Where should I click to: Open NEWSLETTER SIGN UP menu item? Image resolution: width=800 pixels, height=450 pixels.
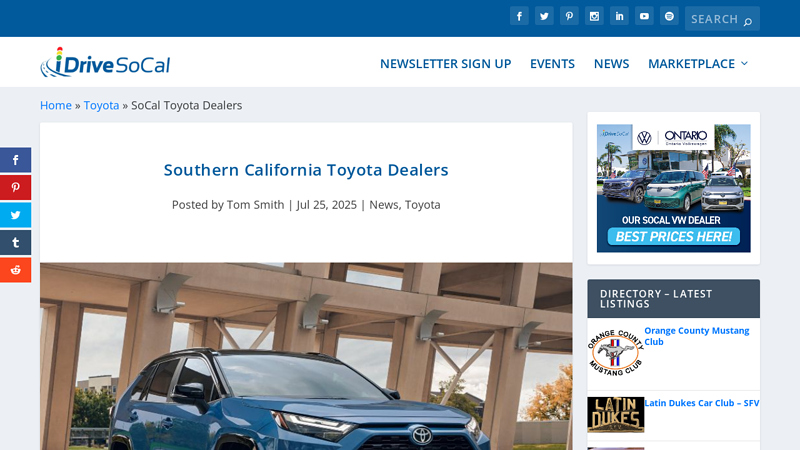point(445,64)
